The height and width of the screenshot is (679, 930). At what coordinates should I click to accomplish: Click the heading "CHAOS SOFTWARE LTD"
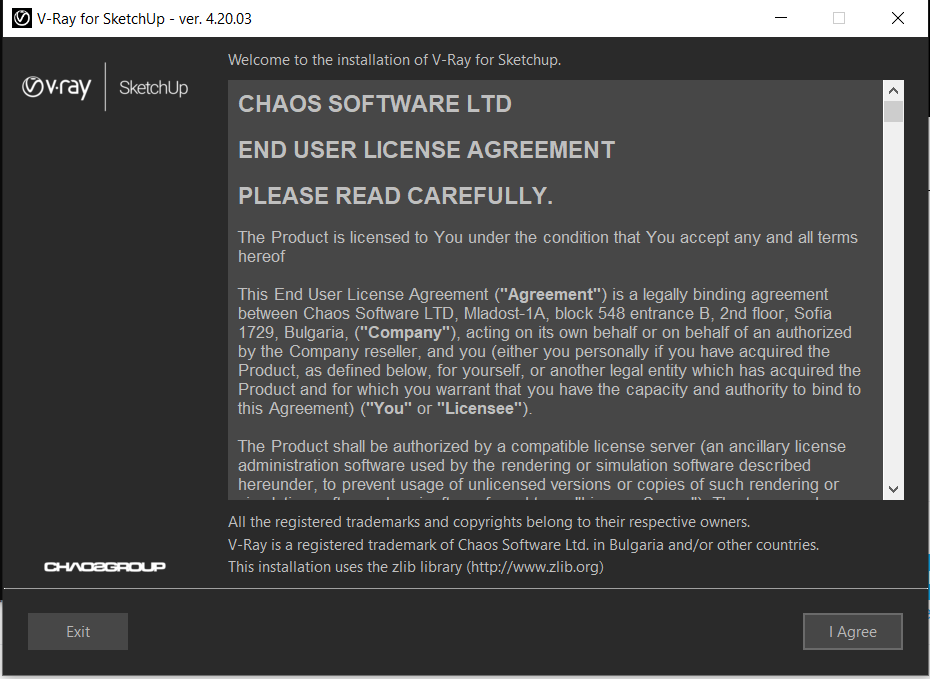(375, 104)
